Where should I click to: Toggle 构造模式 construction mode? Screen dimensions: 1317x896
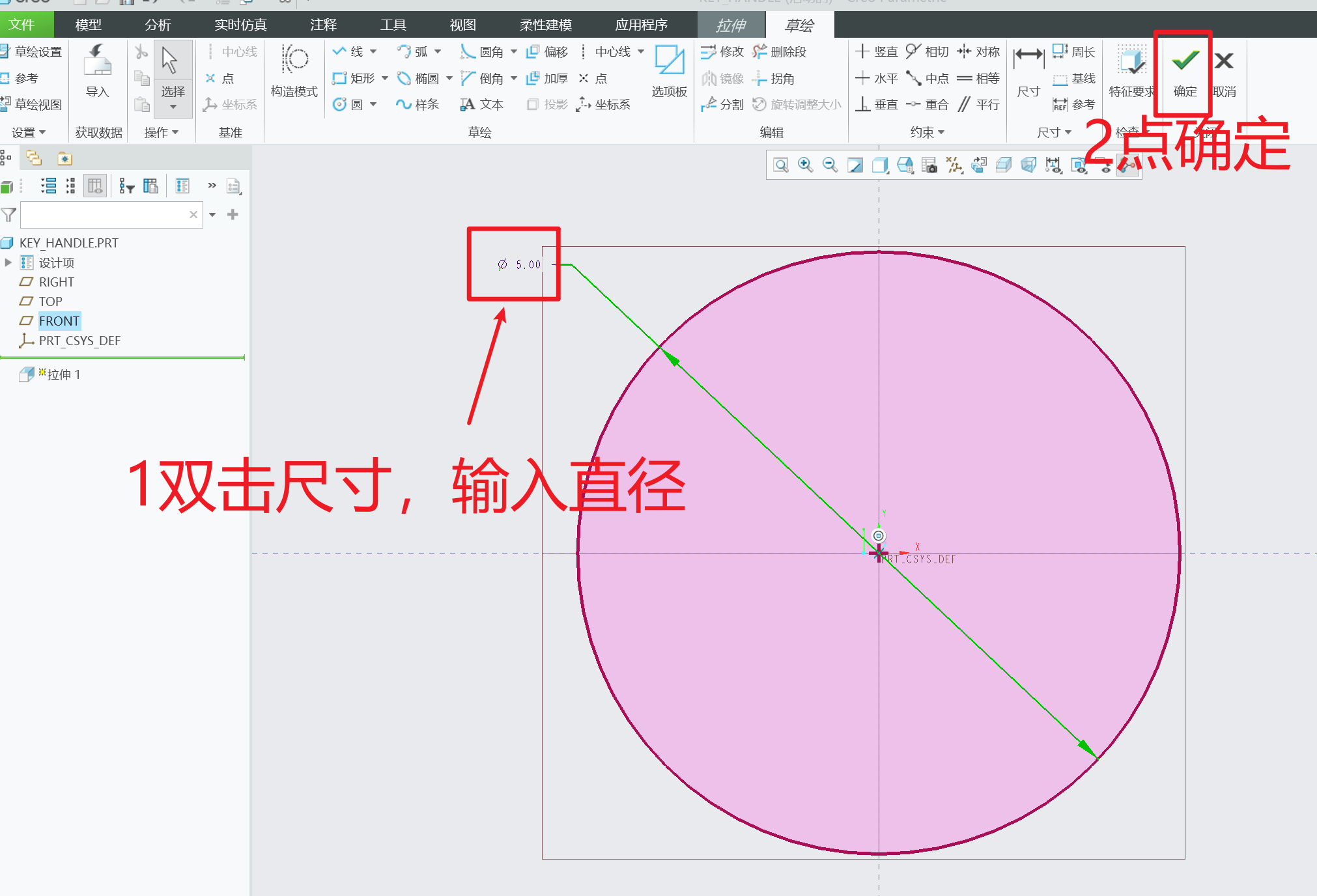[293, 72]
